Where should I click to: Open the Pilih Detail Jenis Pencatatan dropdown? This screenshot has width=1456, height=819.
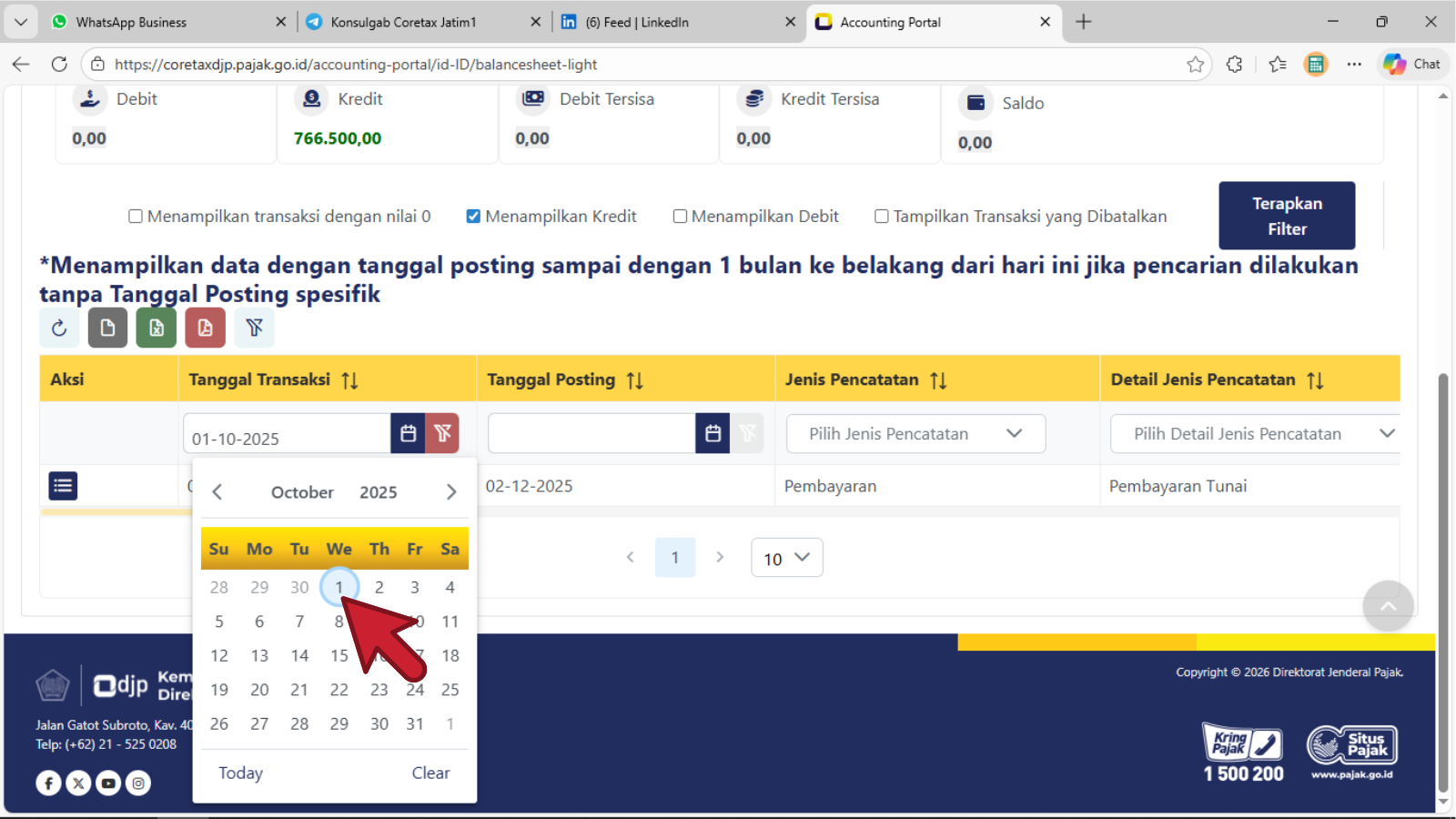pos(1256,434)
